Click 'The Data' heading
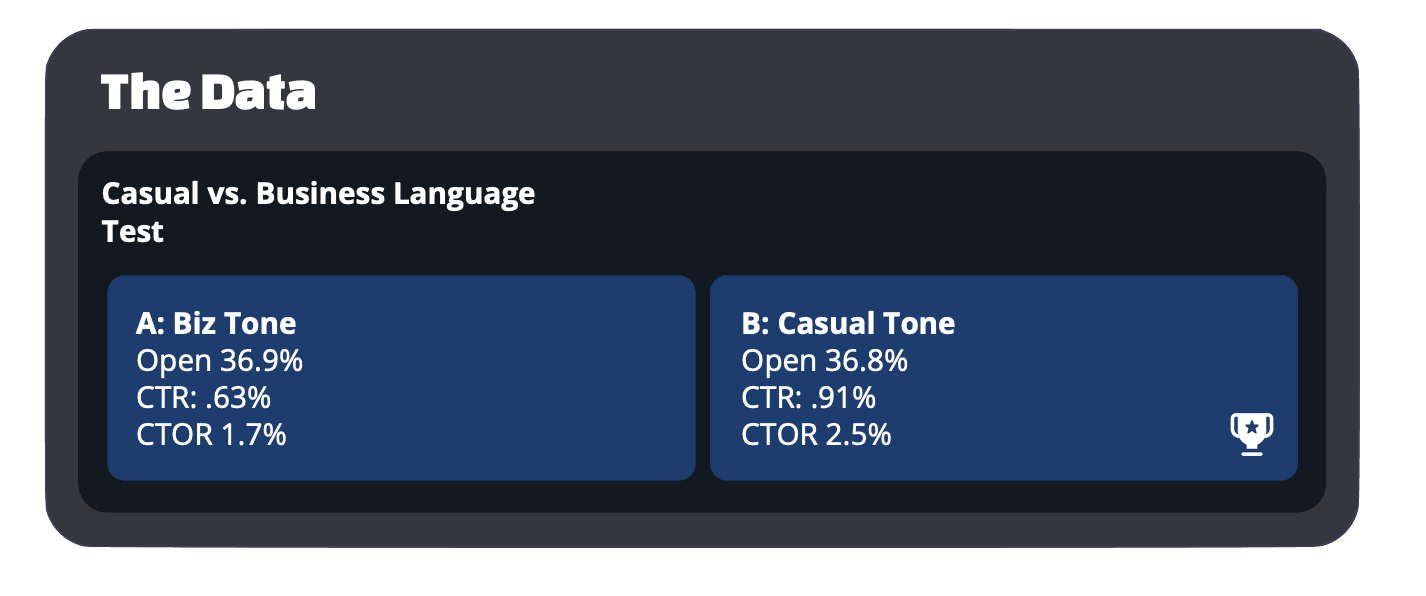This screenshot has height=596, width=1426. [209, 92]
